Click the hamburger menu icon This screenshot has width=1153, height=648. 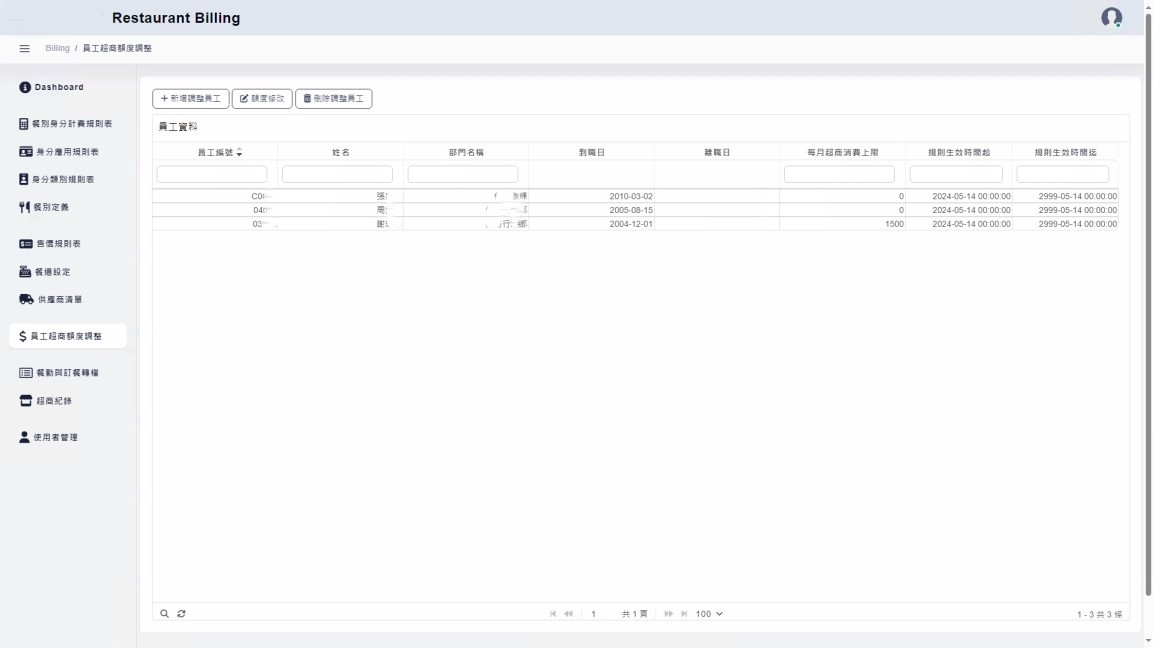pyautogui.click(x=25, y=49)
